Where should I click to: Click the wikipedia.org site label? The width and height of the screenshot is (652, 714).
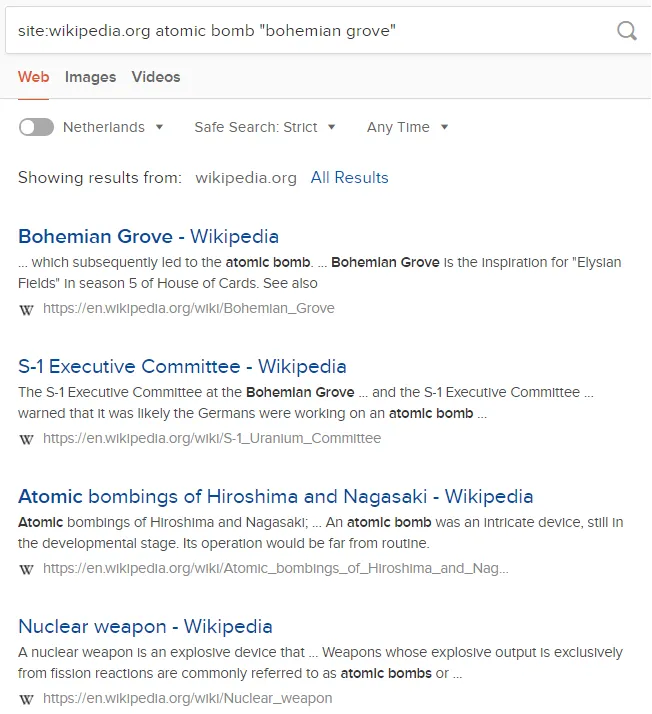[x=246, y=178]
